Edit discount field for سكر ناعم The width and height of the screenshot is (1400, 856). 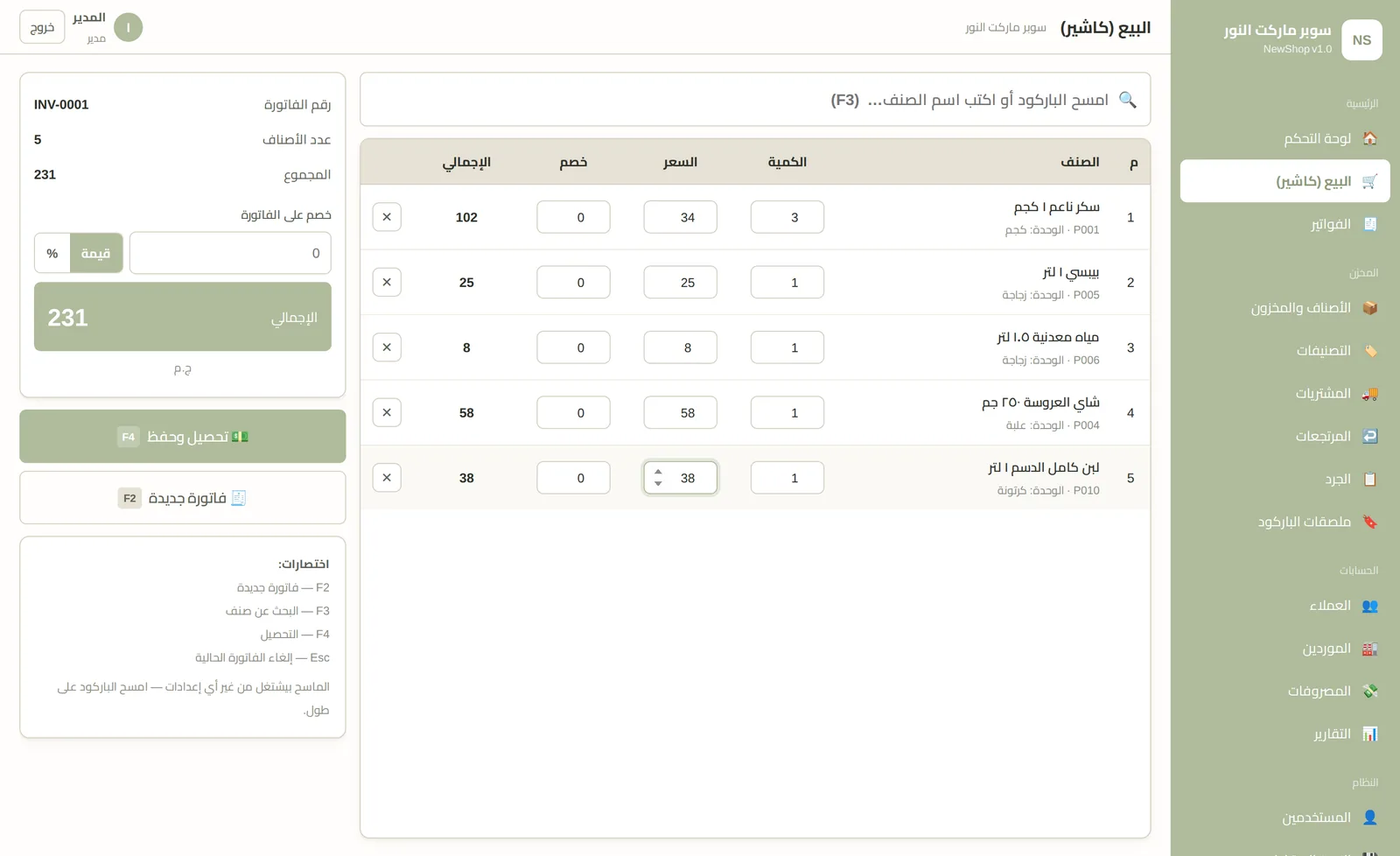click(x=573, y=217)
